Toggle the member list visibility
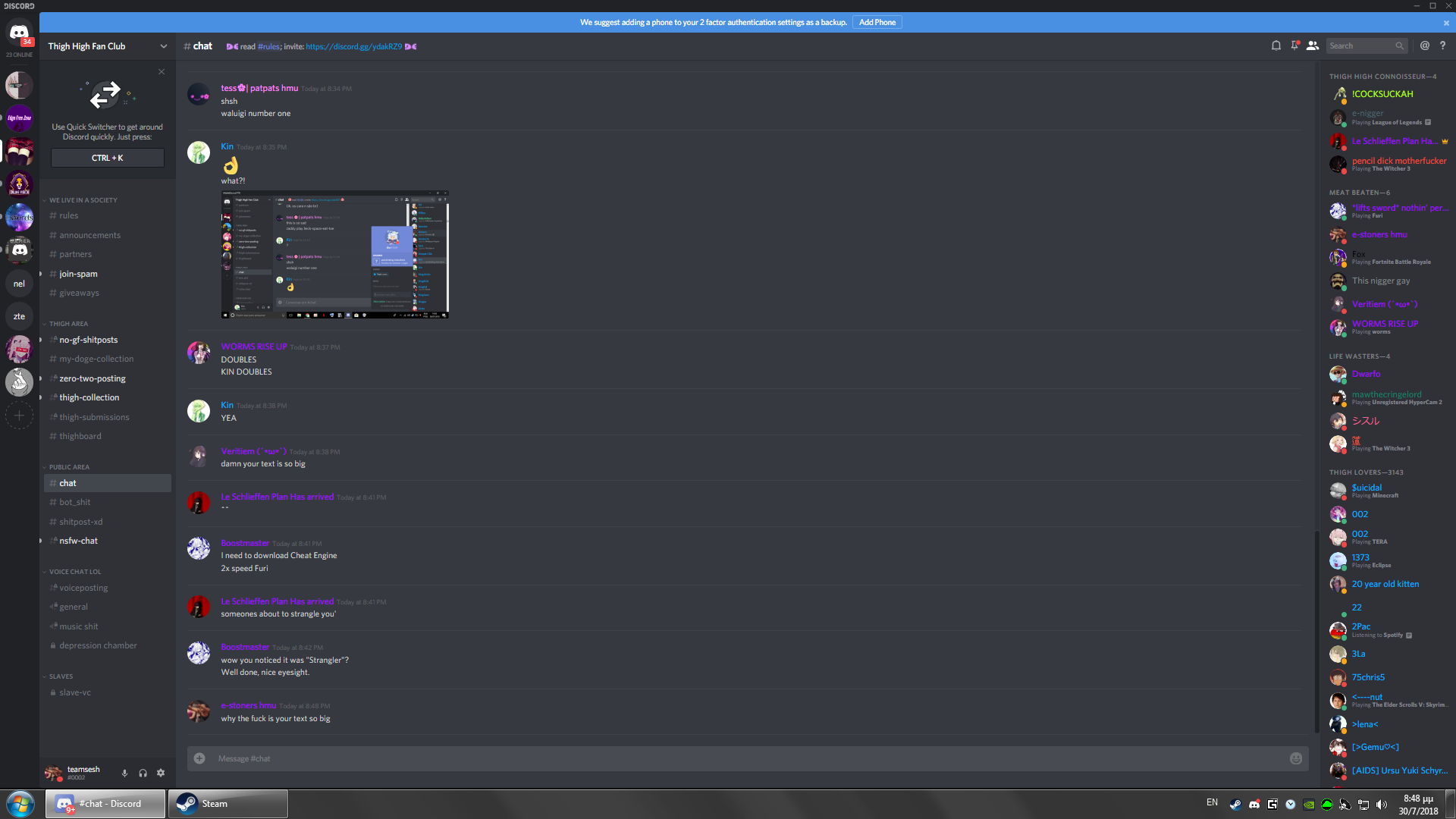Image resolution: width=1456 pixels, height=819 pixels. coord(1313,45)
